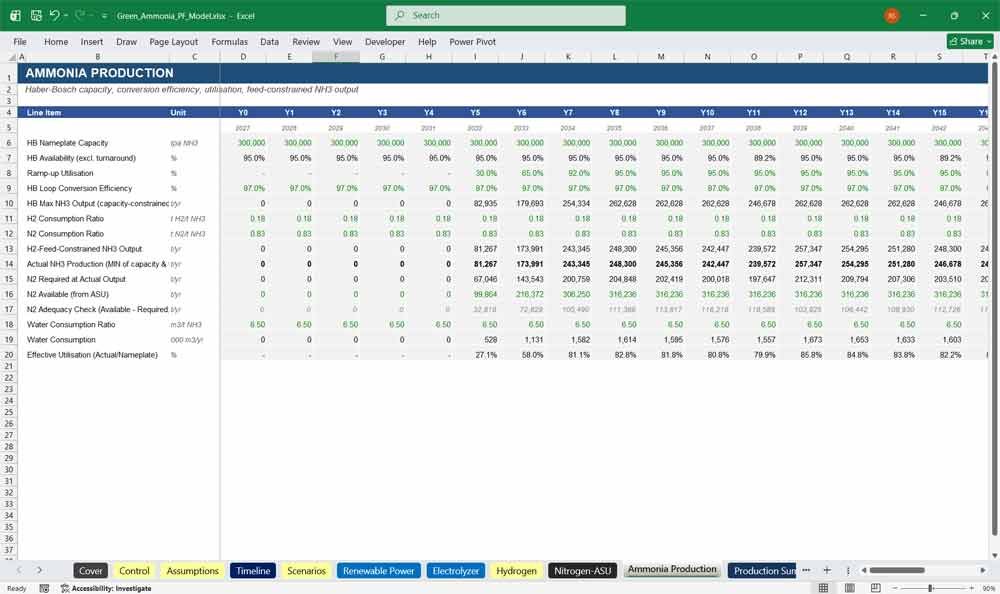The image size is (1000, 594).
Task: Open Customize Quick Access Toolbar dropdown
Action: coord(104,16)
